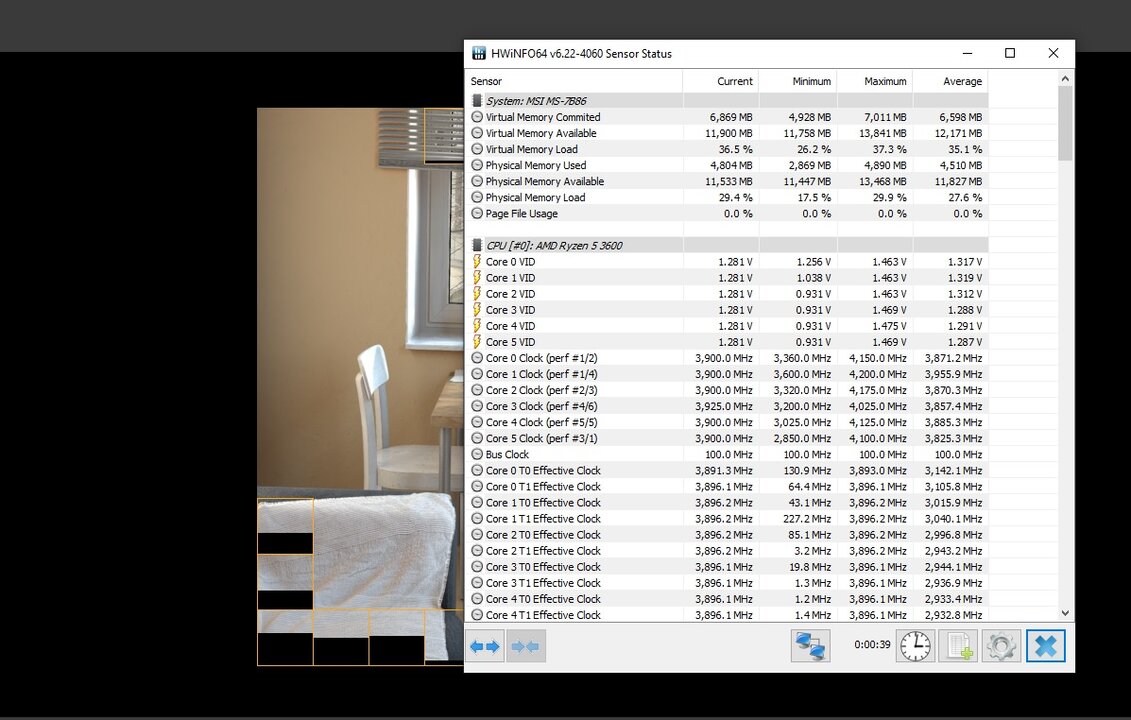The height and width of the screenshot is (720, 1131).
Task: Click the Core 0 Clock circle icon
Action: click(x=477, y=358)
